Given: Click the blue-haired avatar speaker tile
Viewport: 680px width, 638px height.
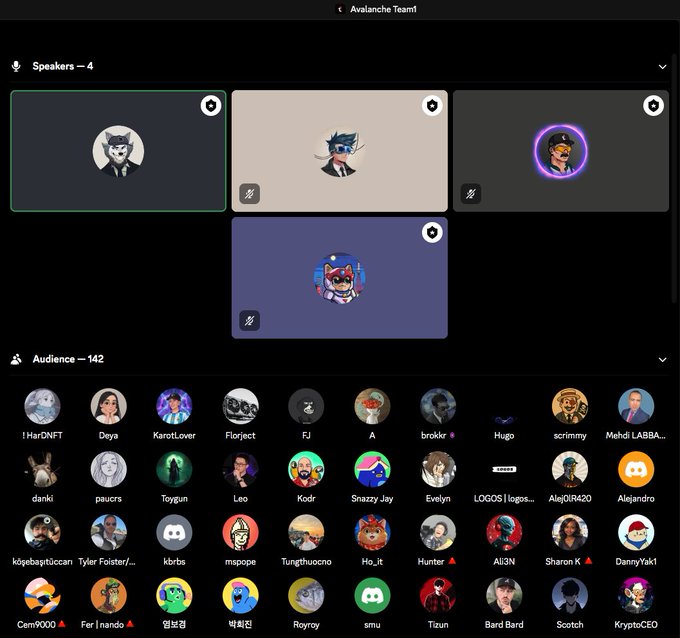Looking at the screenshot, I should pos(340,151).
